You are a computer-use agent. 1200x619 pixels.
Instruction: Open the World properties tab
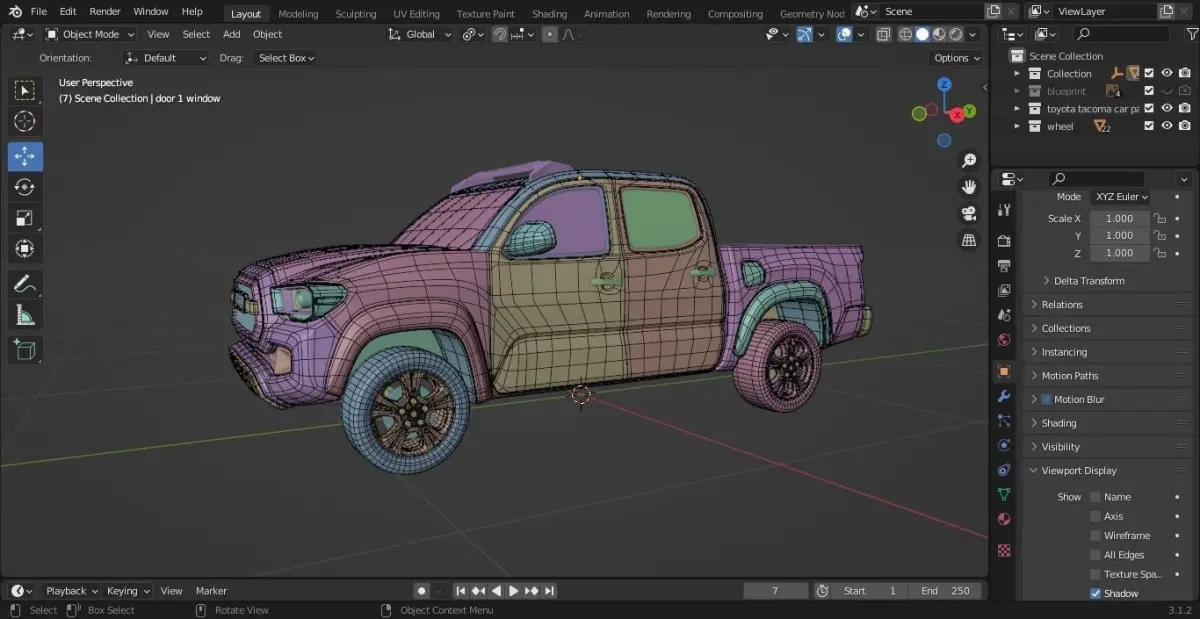(1004, 340)
